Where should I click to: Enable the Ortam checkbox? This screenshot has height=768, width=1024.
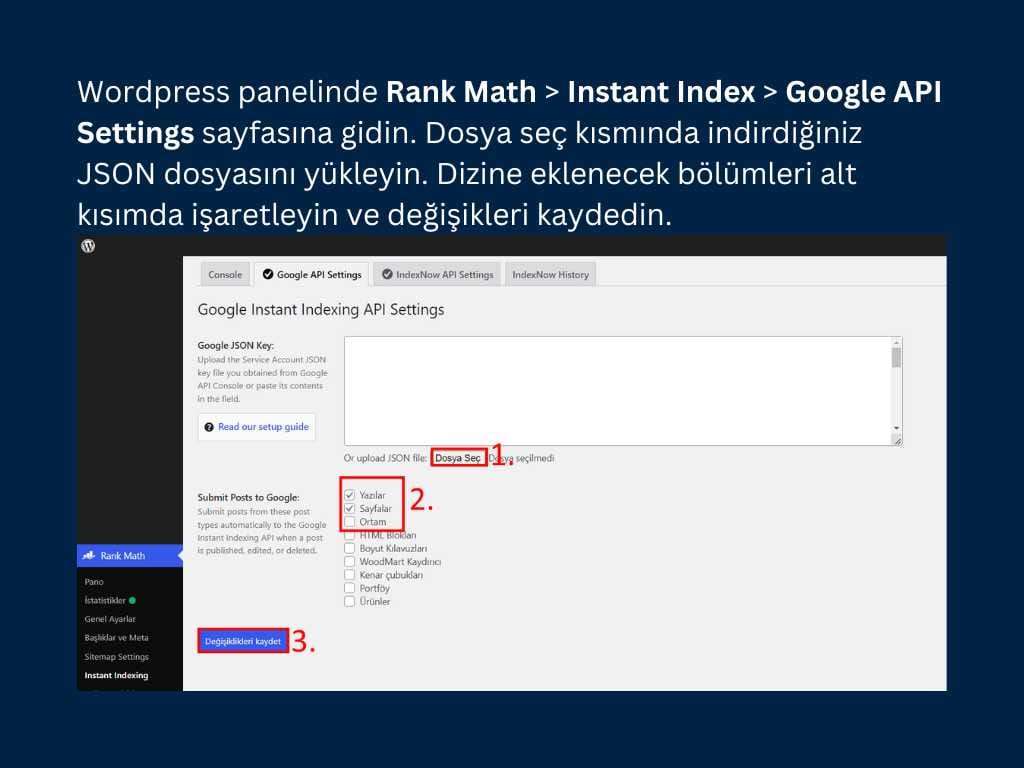(x=349, y=522)
